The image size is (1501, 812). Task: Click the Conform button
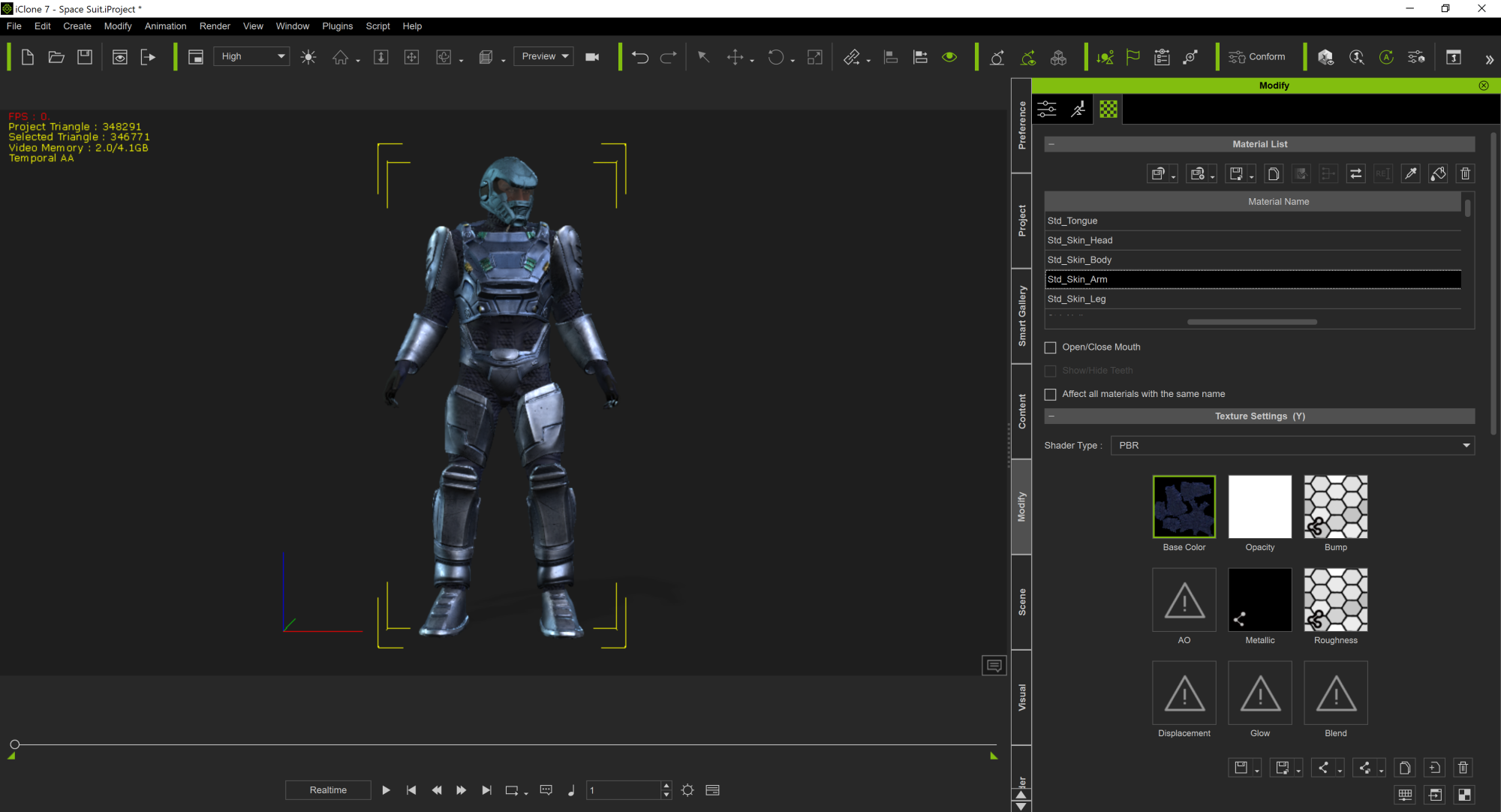coord(1257,57)
